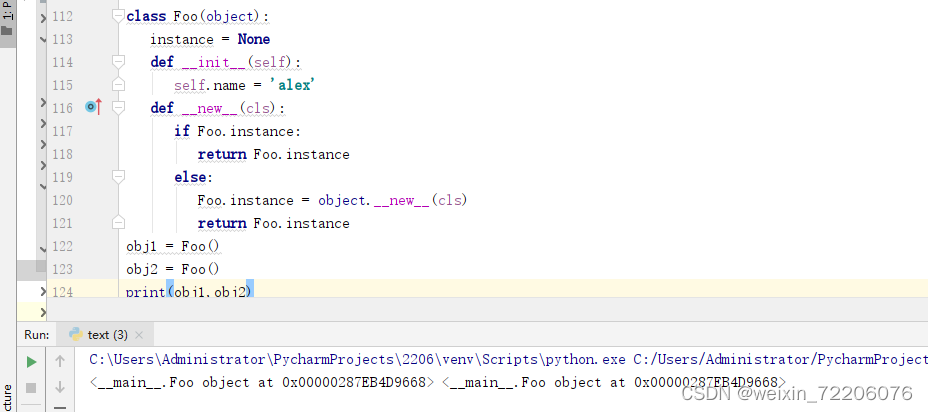928x412 pixels.
Task: Click the down arrow in the Run panel
Action: click(60, 388)
